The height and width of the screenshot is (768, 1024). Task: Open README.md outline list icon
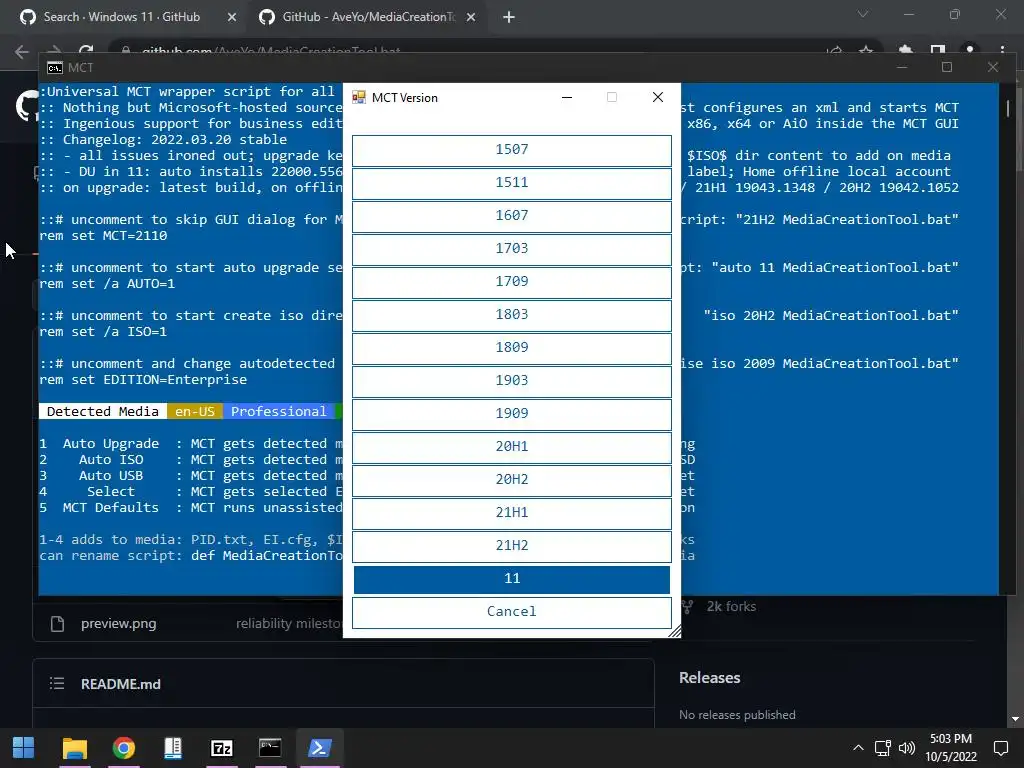click(x=57, y=684)
